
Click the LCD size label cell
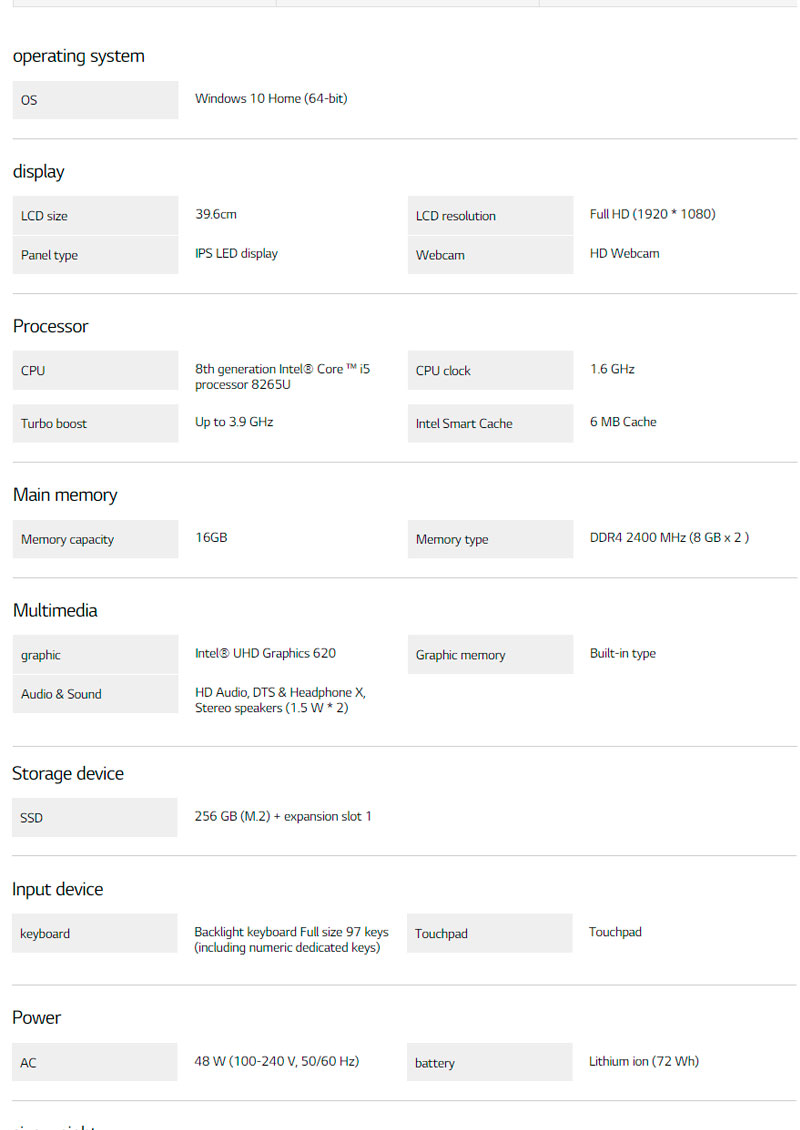95,216
